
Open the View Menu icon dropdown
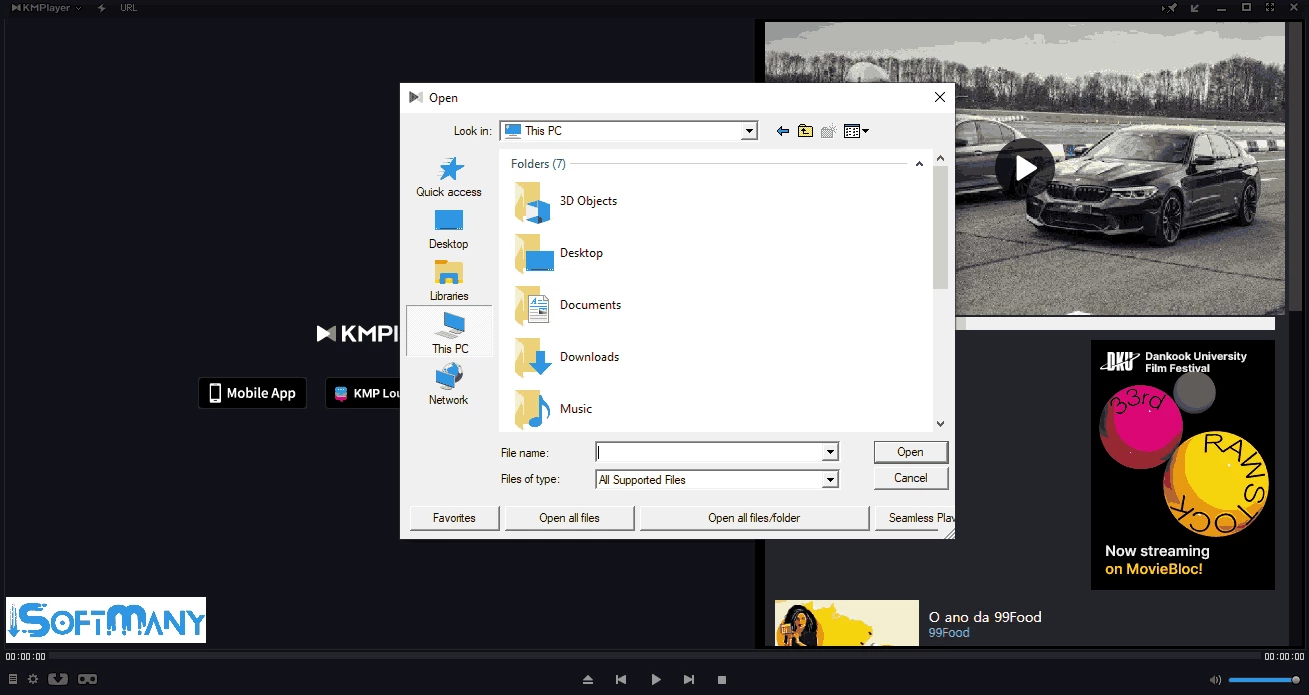click(856, 131)
